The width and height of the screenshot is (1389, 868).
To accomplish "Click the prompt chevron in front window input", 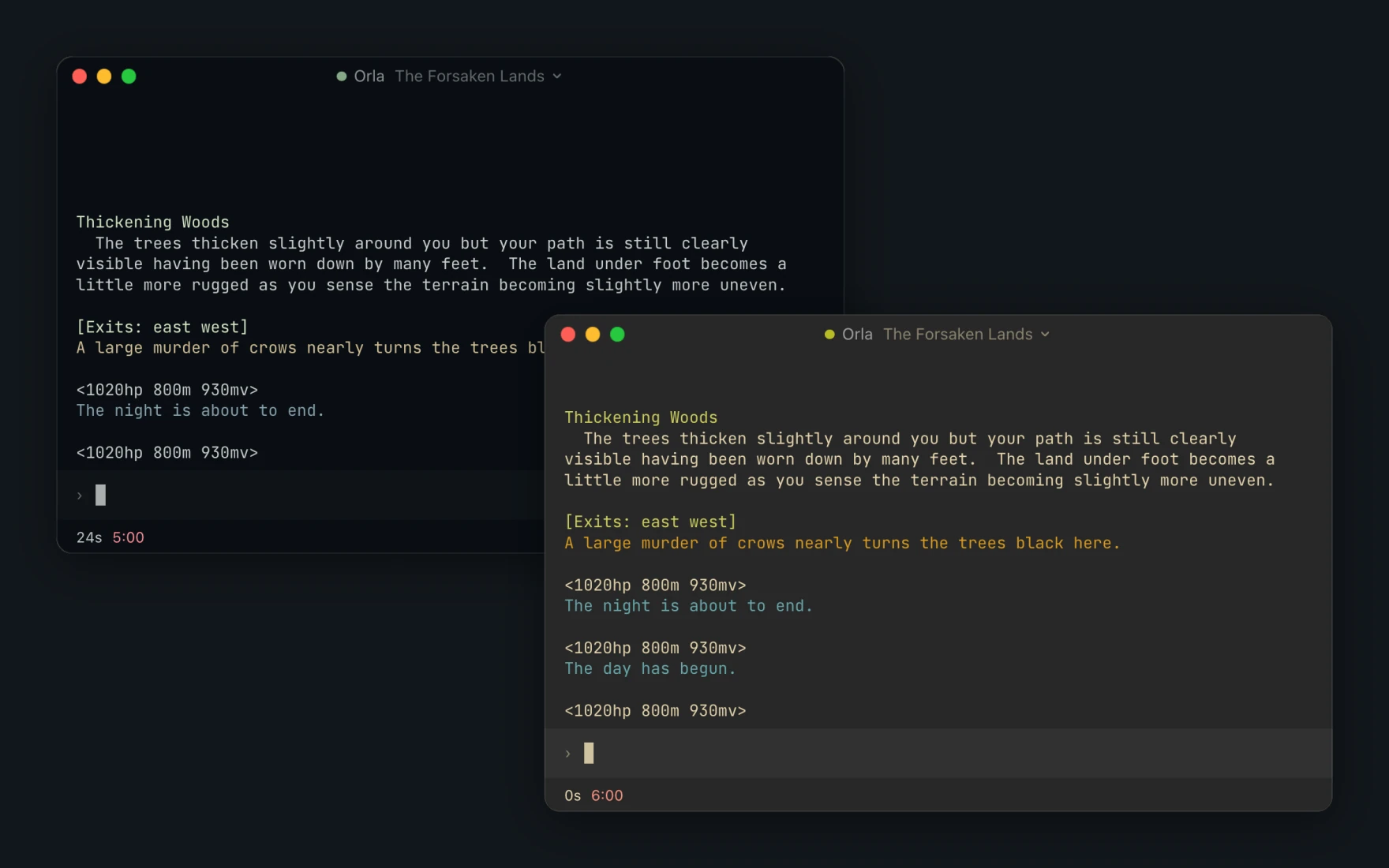I will tap(567, 754).
